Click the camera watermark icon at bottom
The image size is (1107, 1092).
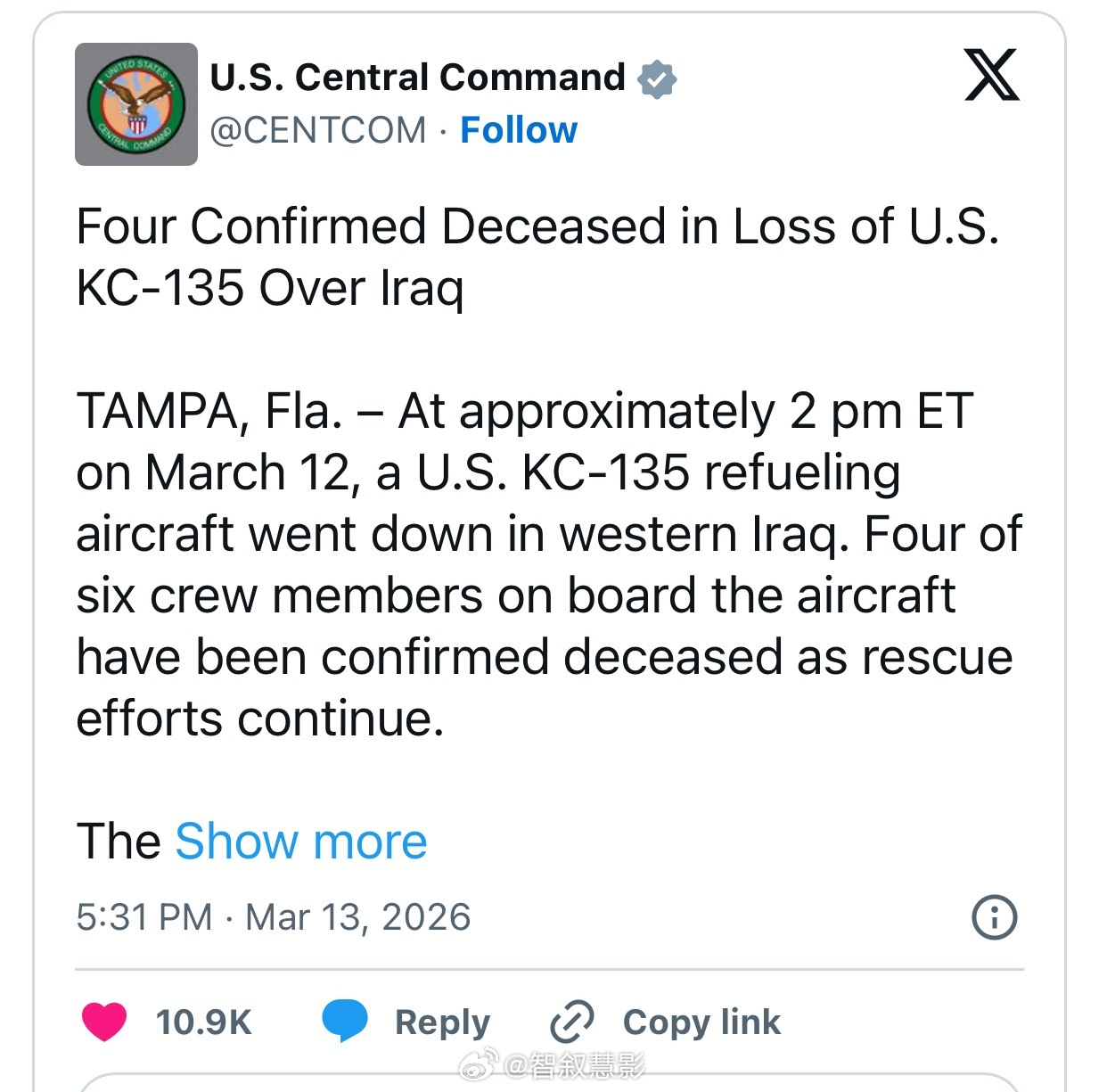coord(478,1063)
